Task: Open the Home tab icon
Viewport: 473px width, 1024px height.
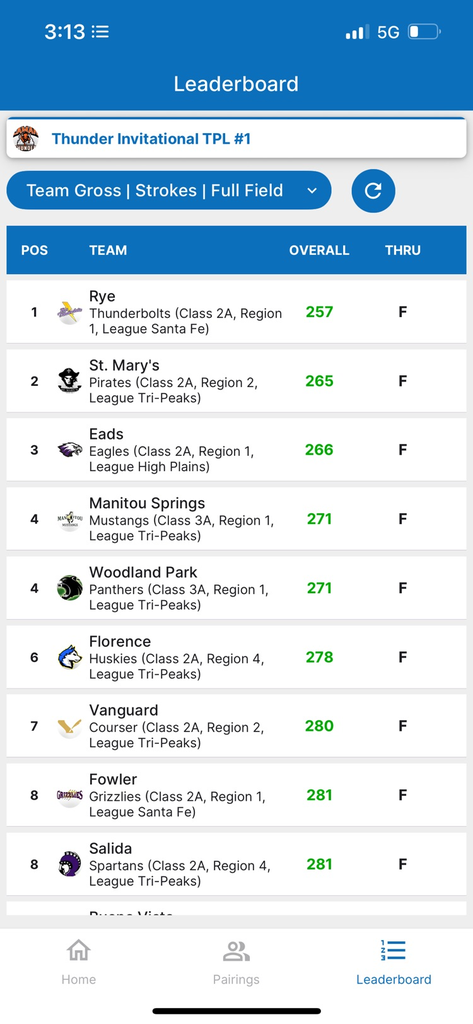Action: tap(78, 950)
